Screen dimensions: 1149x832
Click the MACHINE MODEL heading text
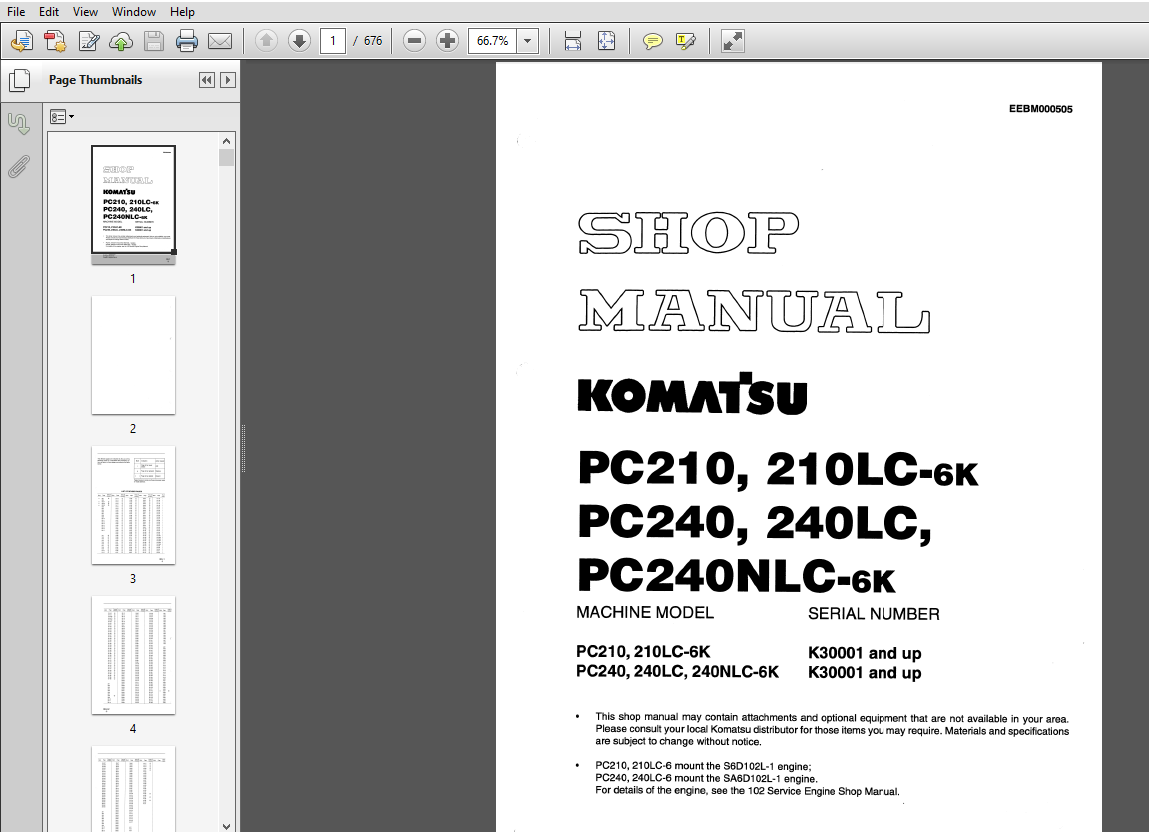tap(645, 613)
